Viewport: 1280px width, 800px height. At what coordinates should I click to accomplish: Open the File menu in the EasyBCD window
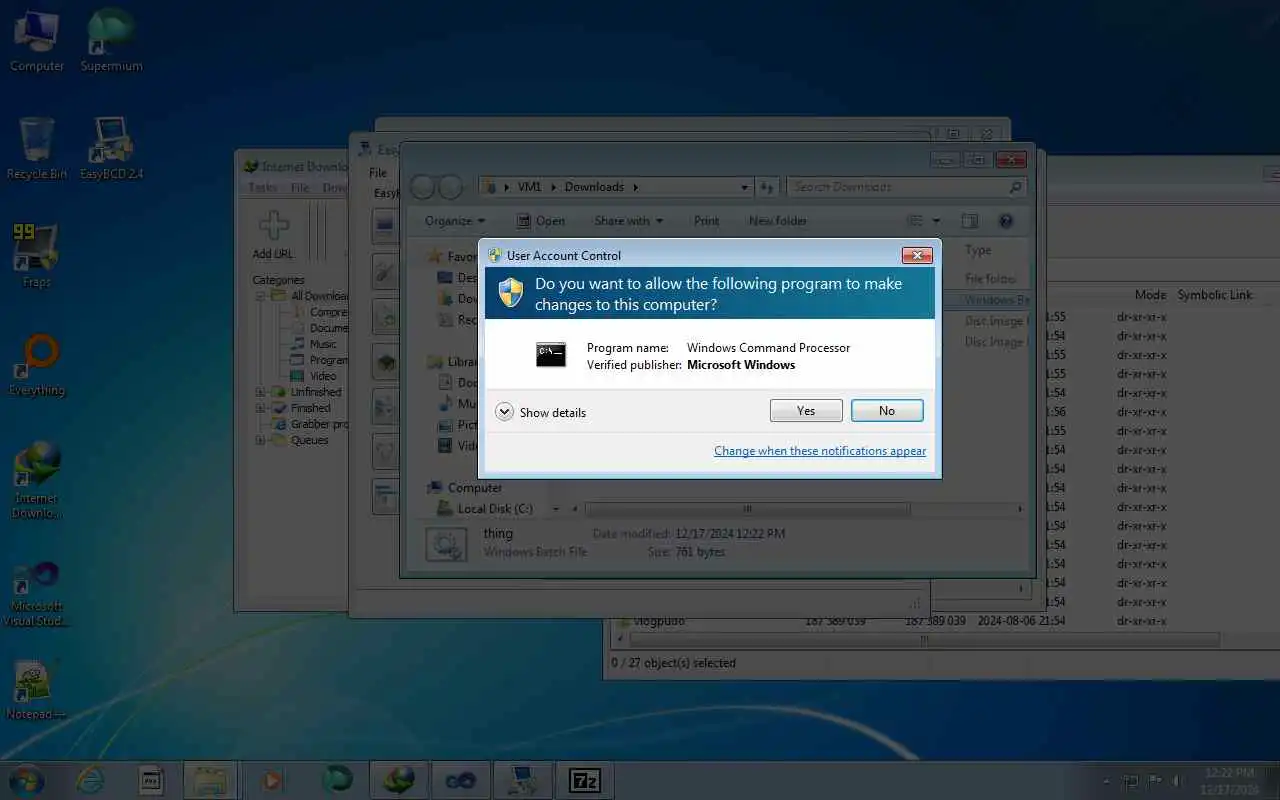pyautogui.click(x=378, y=173)
